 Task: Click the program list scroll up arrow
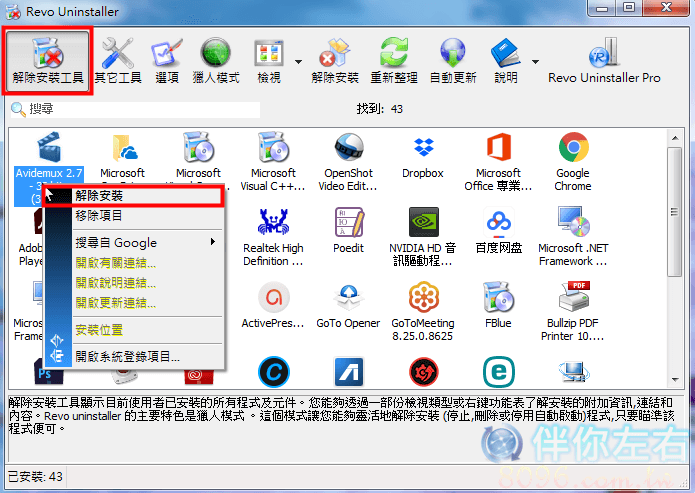pos(675,138)
